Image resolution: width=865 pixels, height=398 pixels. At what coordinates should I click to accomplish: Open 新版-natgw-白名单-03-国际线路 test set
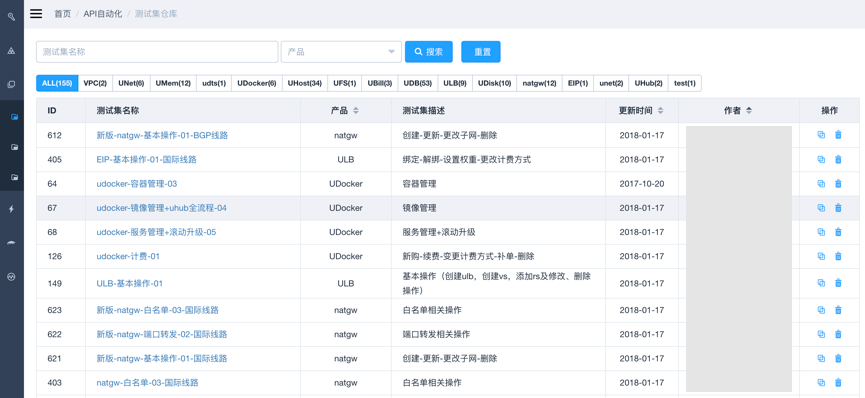[158, 310]
